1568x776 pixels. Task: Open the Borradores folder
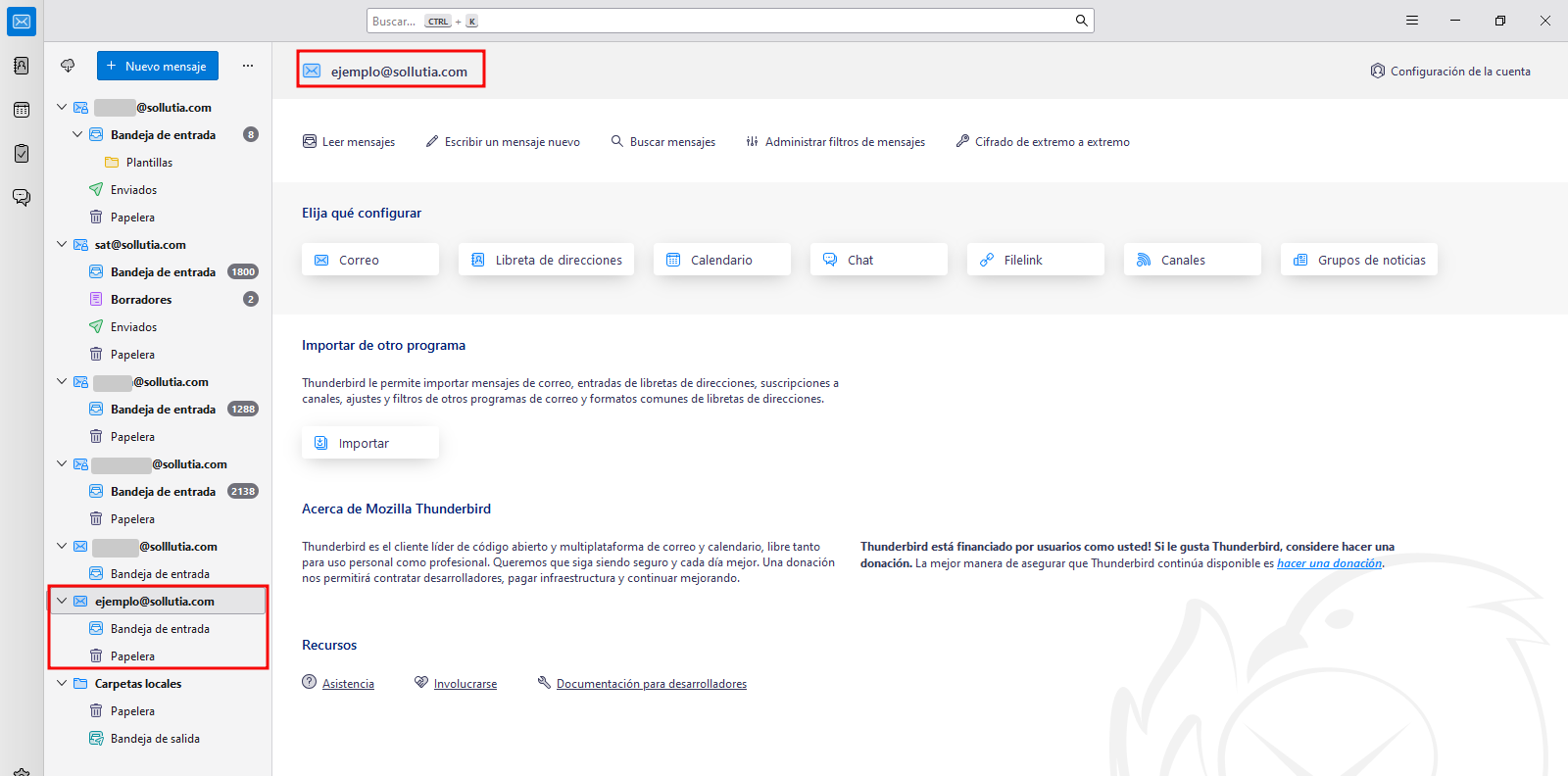[158, 300]
